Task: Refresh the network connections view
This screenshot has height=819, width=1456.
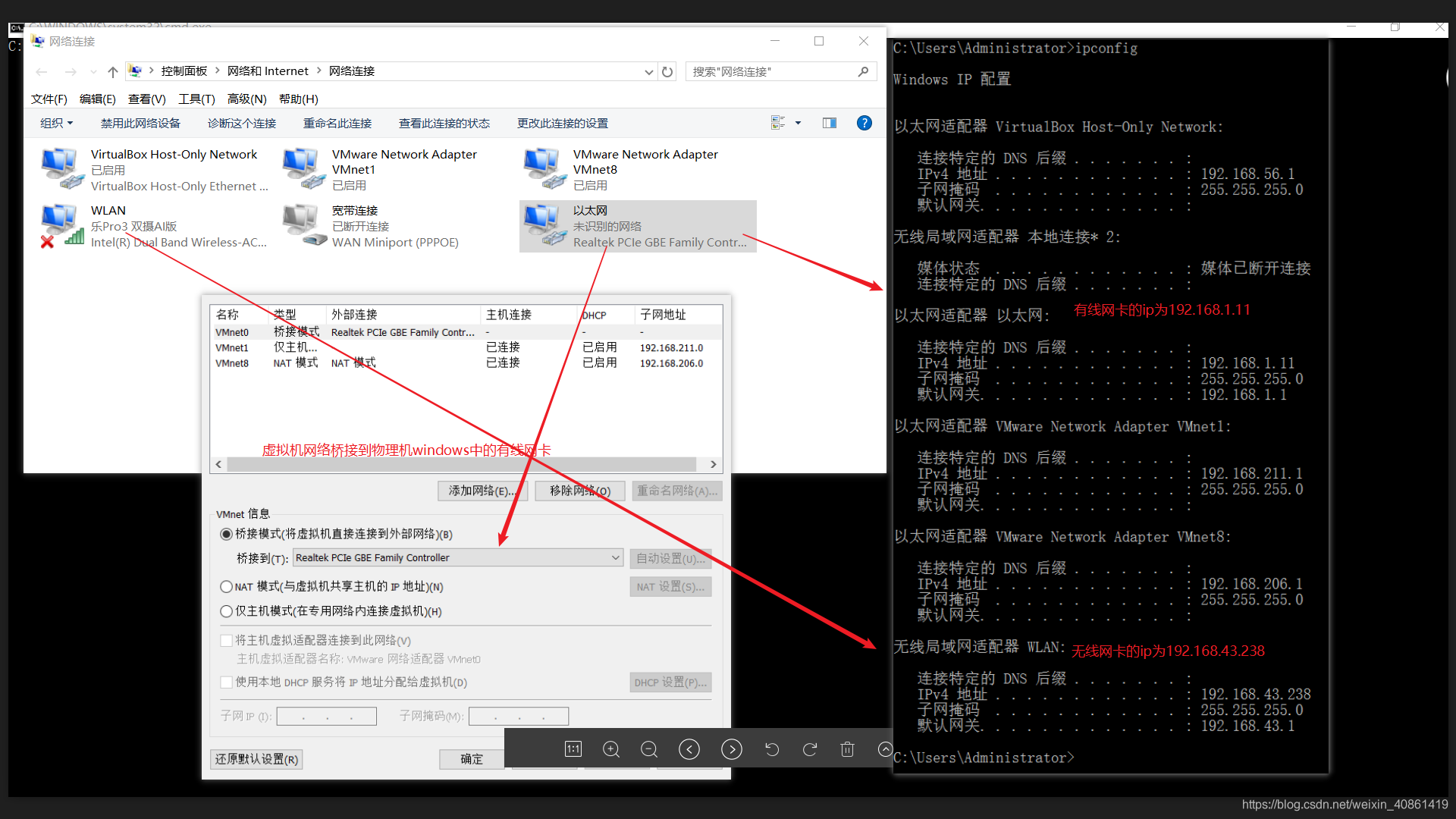Action: (667, 71)
